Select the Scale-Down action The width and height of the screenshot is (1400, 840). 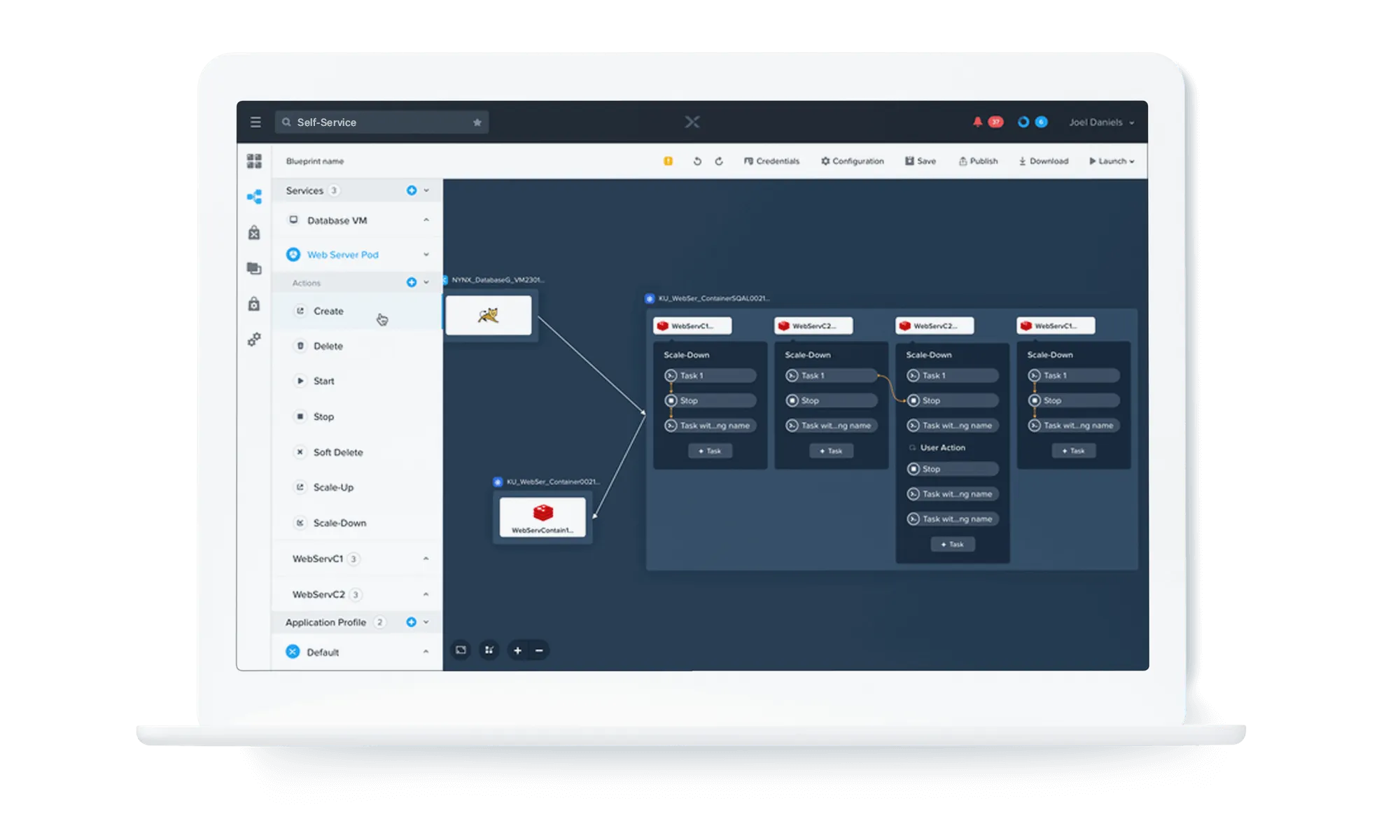tap(339, 523)
